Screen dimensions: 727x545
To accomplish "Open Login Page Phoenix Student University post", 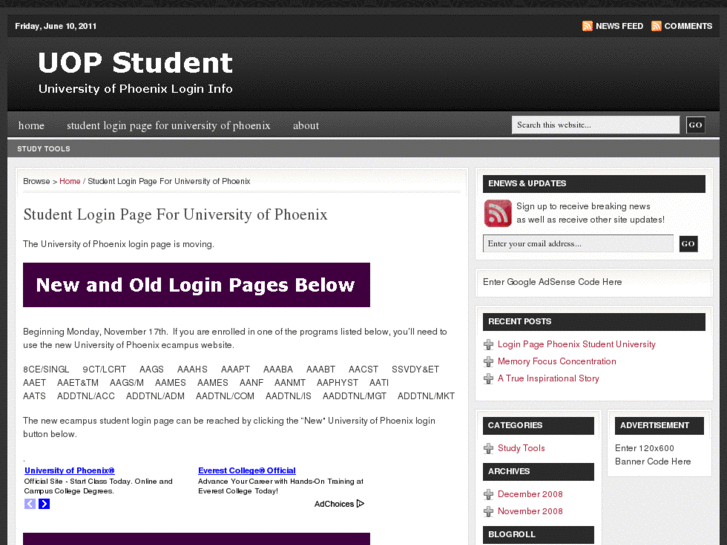I will [x=576, y=344].
